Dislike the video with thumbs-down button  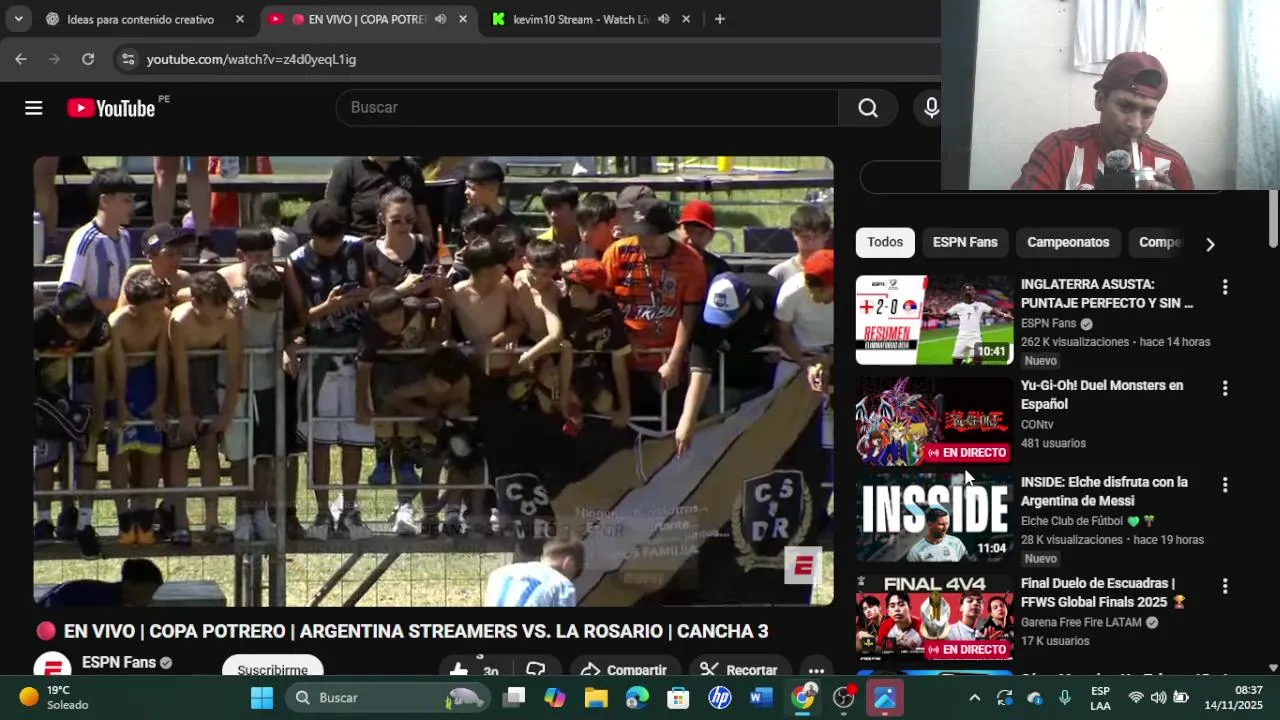tap(536, 670)
